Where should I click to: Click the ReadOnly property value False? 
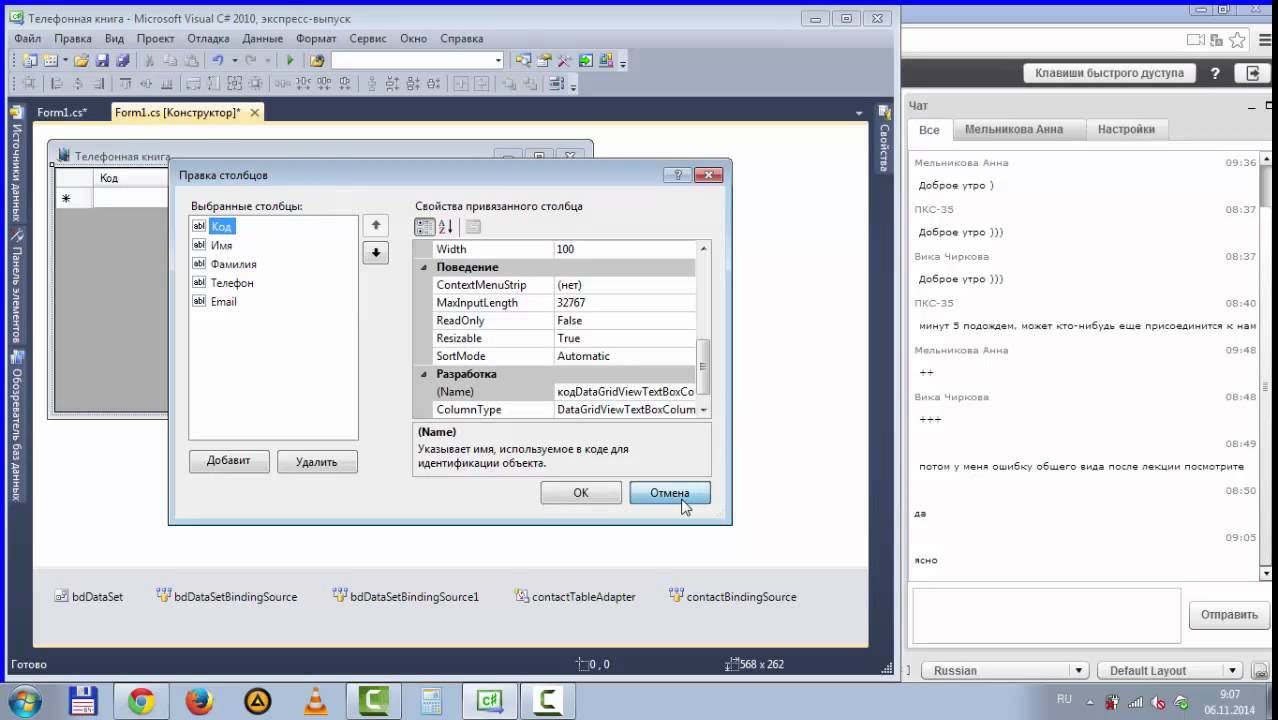click(625, 320)
